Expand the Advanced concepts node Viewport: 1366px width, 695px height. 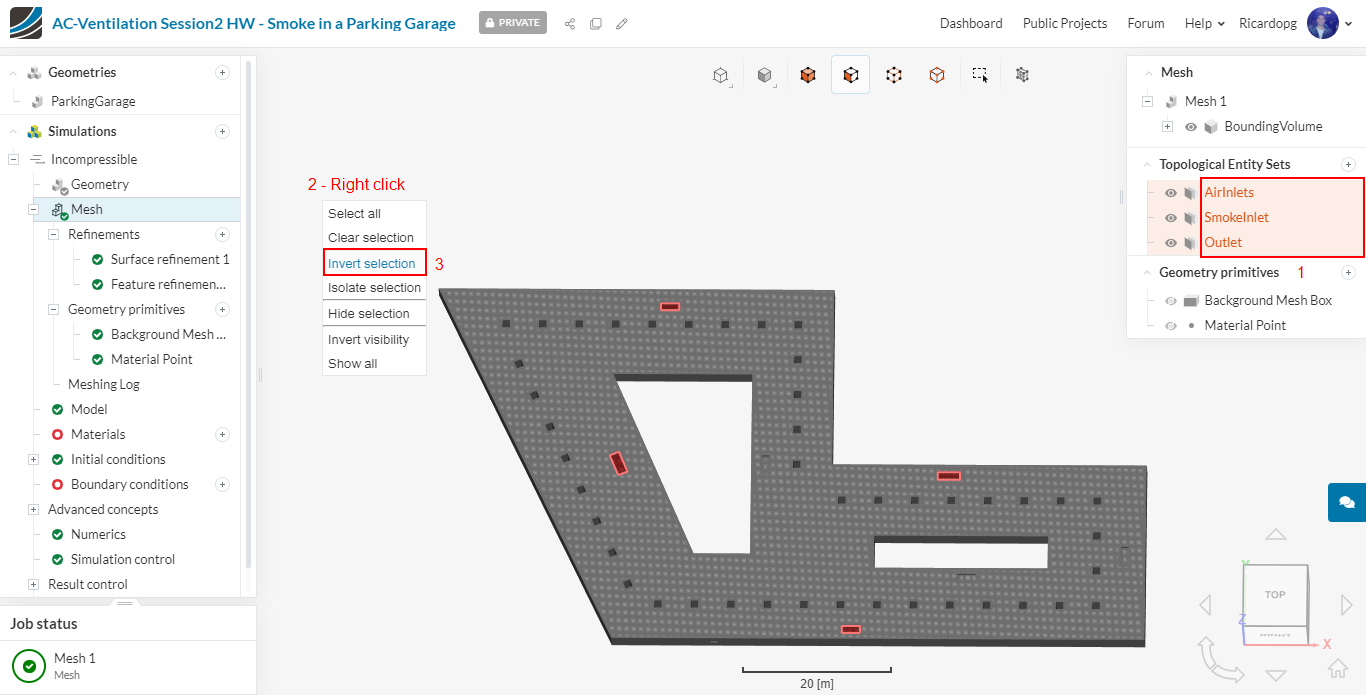point(33,509)
